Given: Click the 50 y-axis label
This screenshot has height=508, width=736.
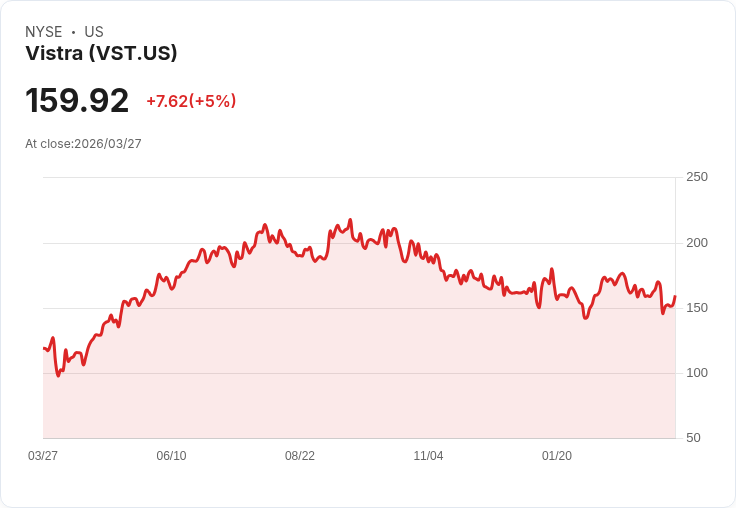Looking at the screenshot, I should pyautogui.click(x=692, y=438).
